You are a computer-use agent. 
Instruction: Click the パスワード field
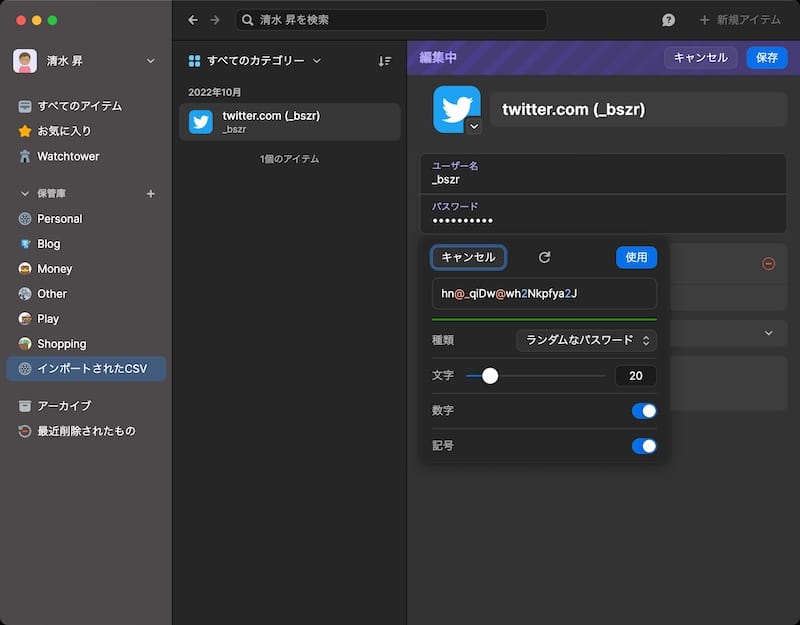pos(603,214)
